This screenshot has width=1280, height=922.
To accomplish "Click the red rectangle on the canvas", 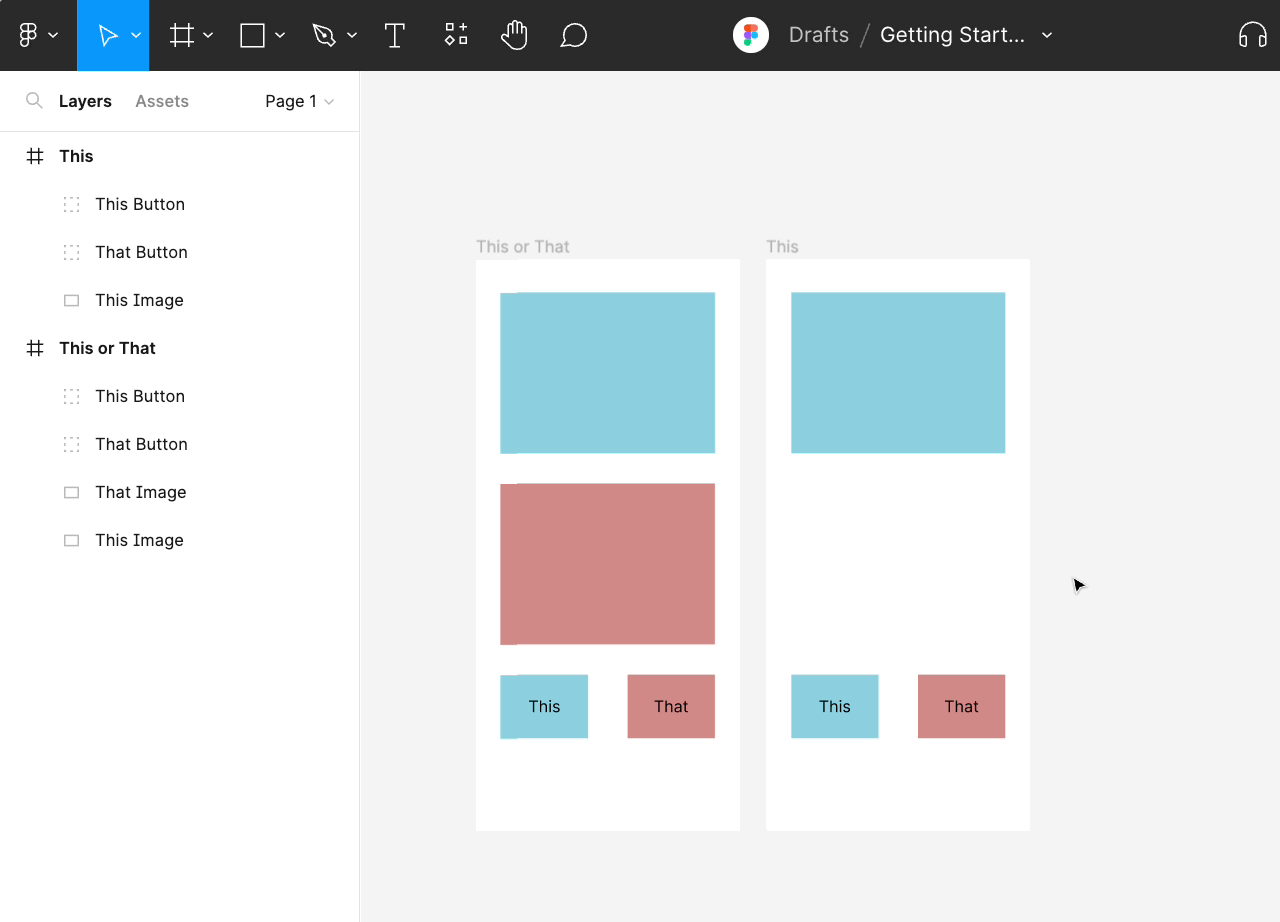I will pos(607,564).
